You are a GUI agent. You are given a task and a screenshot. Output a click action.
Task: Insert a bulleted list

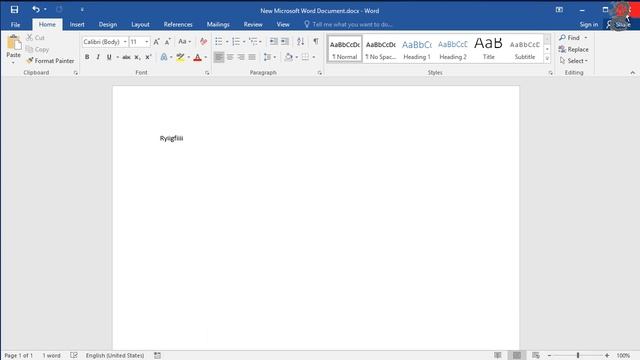[219, 41]
